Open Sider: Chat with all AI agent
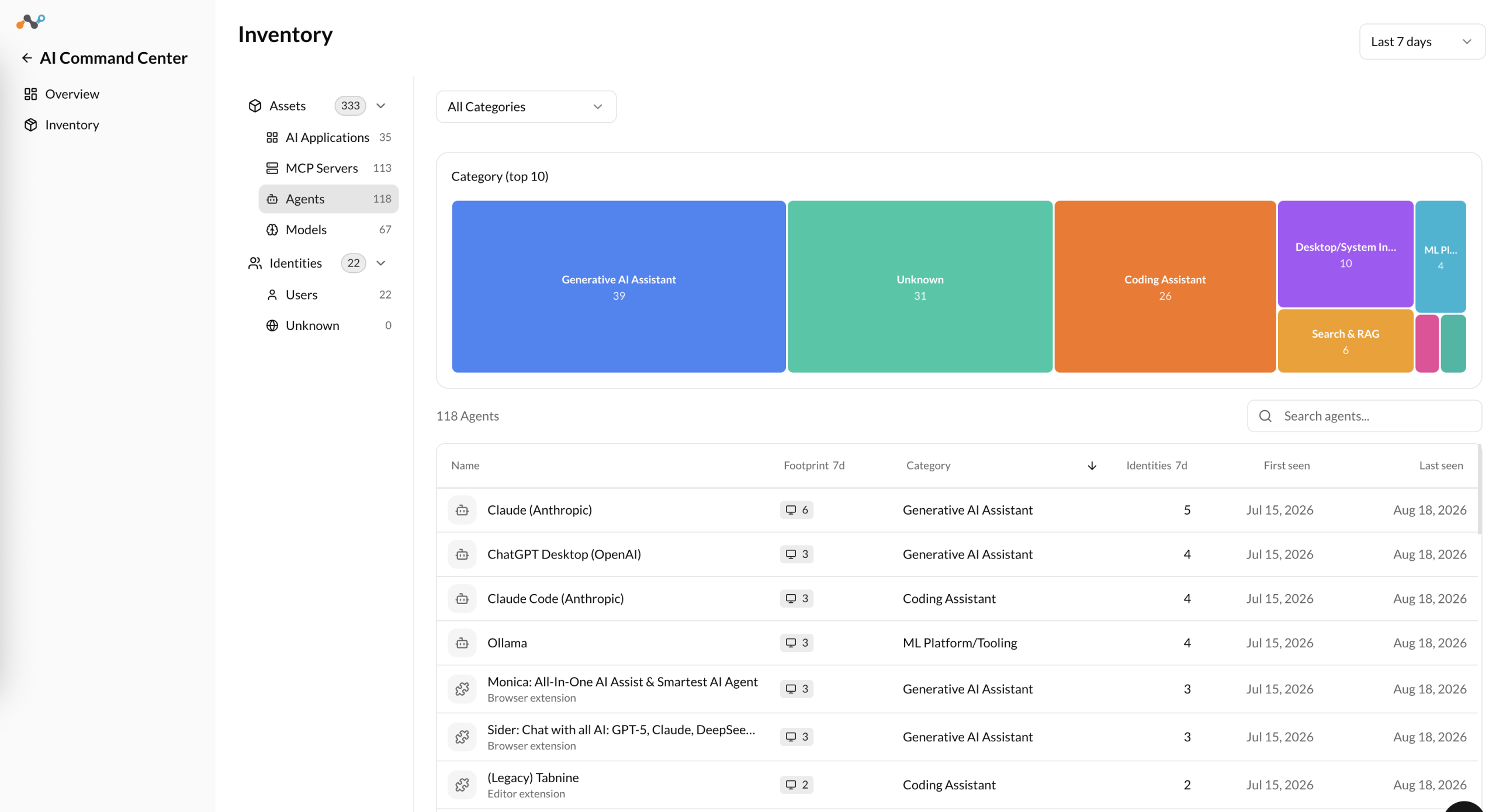Screen dimensions: 1496x812 click(x=621, y=730)
